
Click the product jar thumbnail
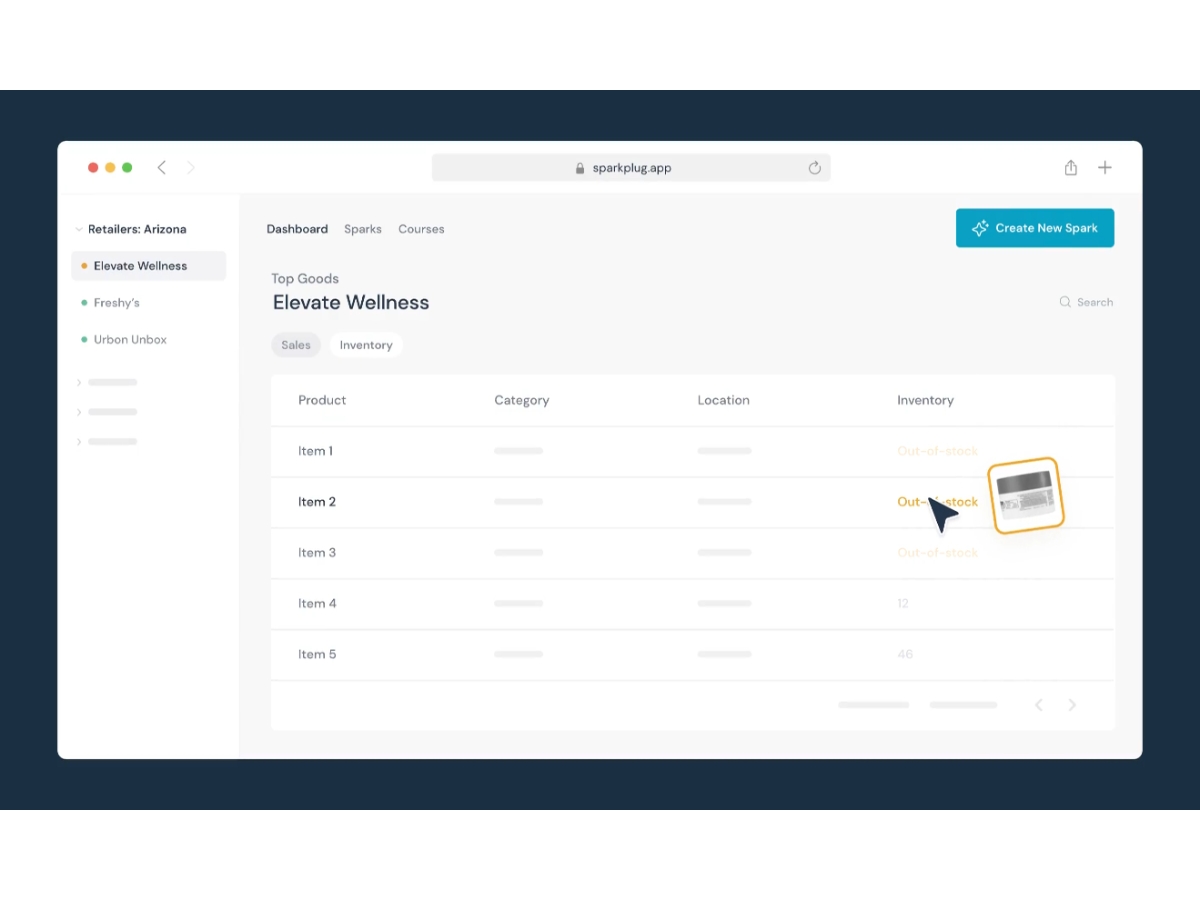pyautogui.click(x=1026, y=495)
